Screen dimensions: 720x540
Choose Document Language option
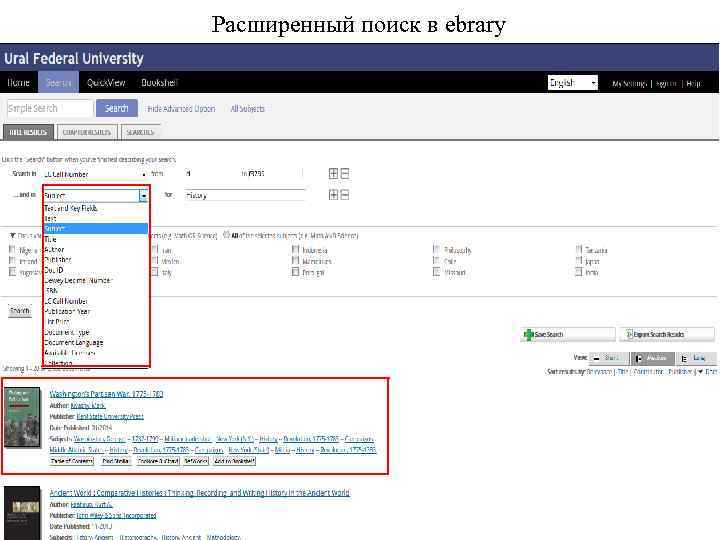73,343
